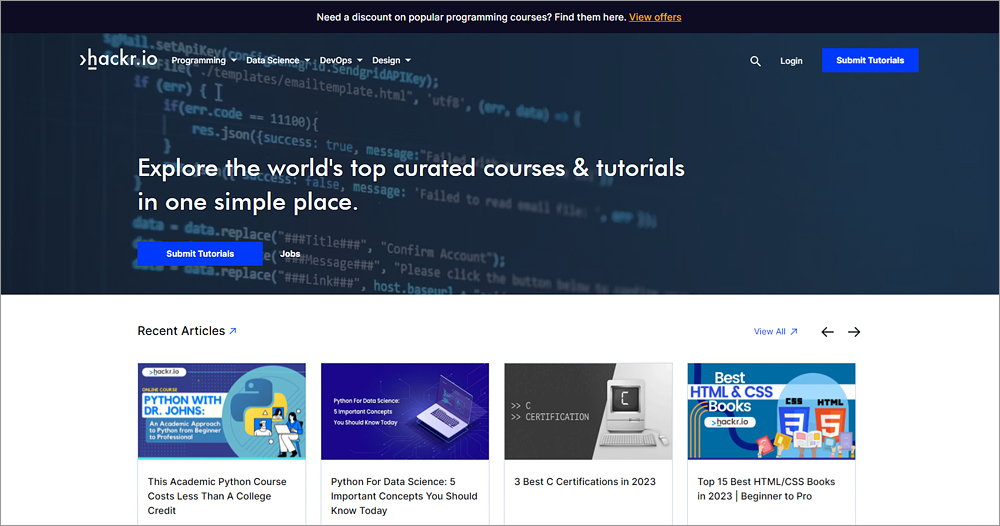Image resolution: width=1000 pixels, height=526 pixels.
Task: Open the Jobs link
Action: pos(290,254)
